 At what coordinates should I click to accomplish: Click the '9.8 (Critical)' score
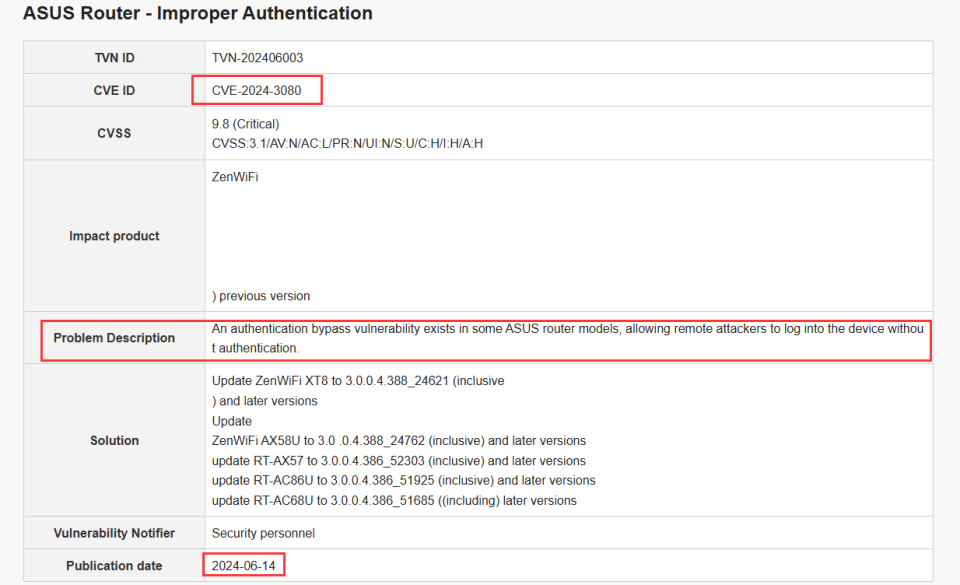coord(246,124)
